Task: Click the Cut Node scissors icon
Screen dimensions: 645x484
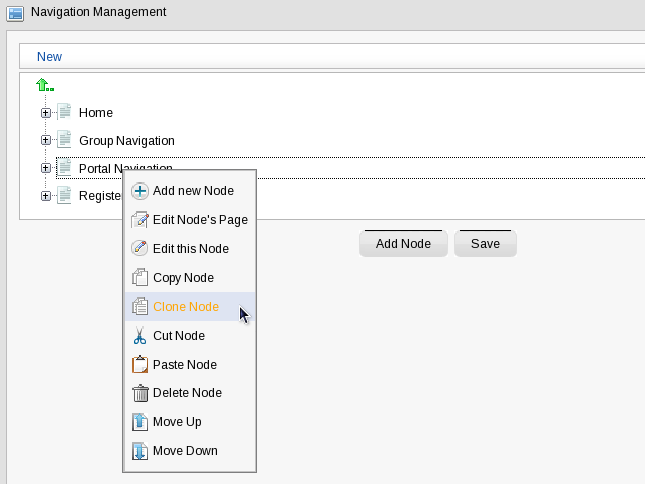Action: click(x=140, y=336)
